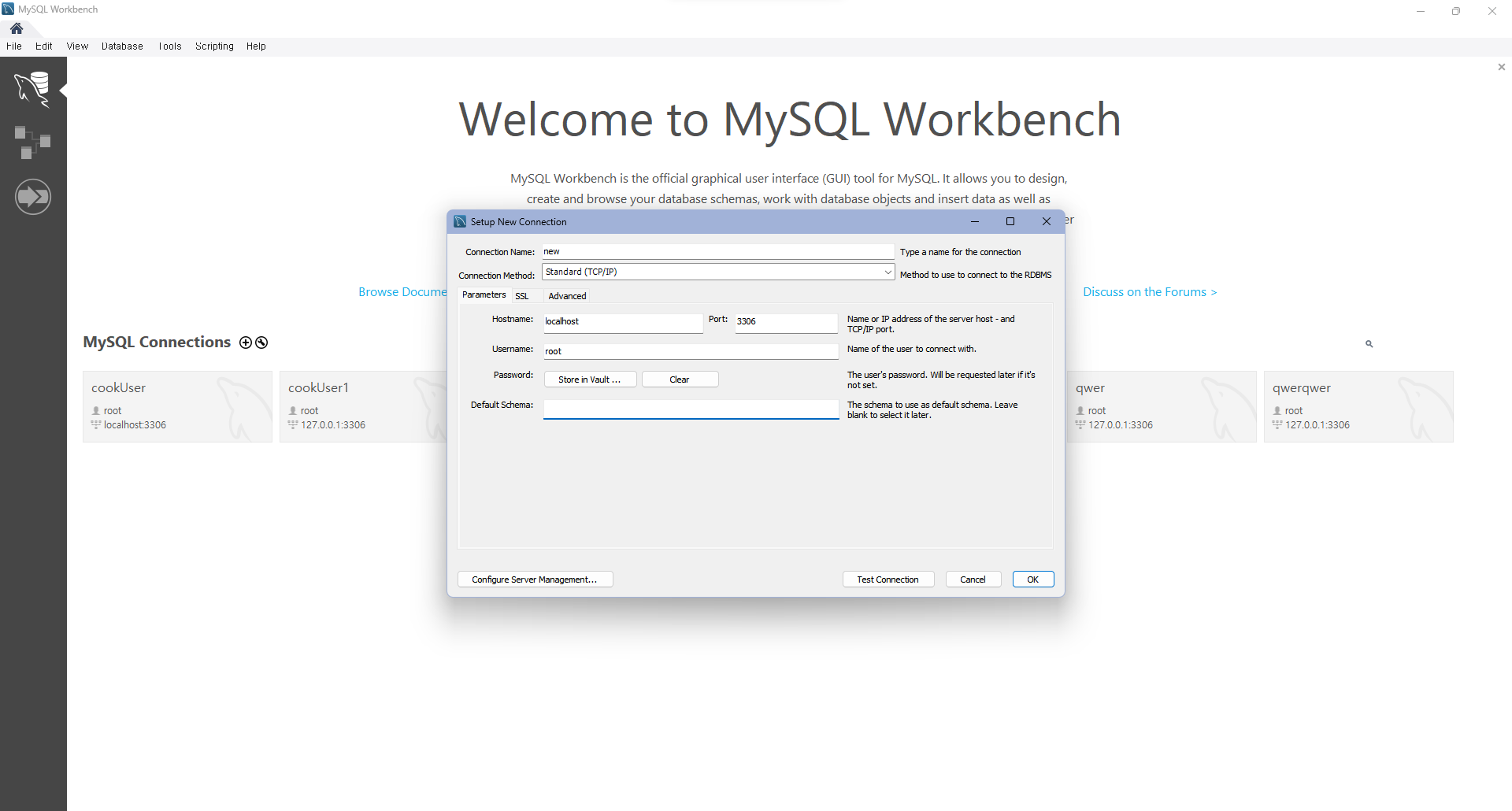Click the 'Welcome to MySQL Workbench' heading
This screenshot has width=1512, height=811.
(790, 120)
